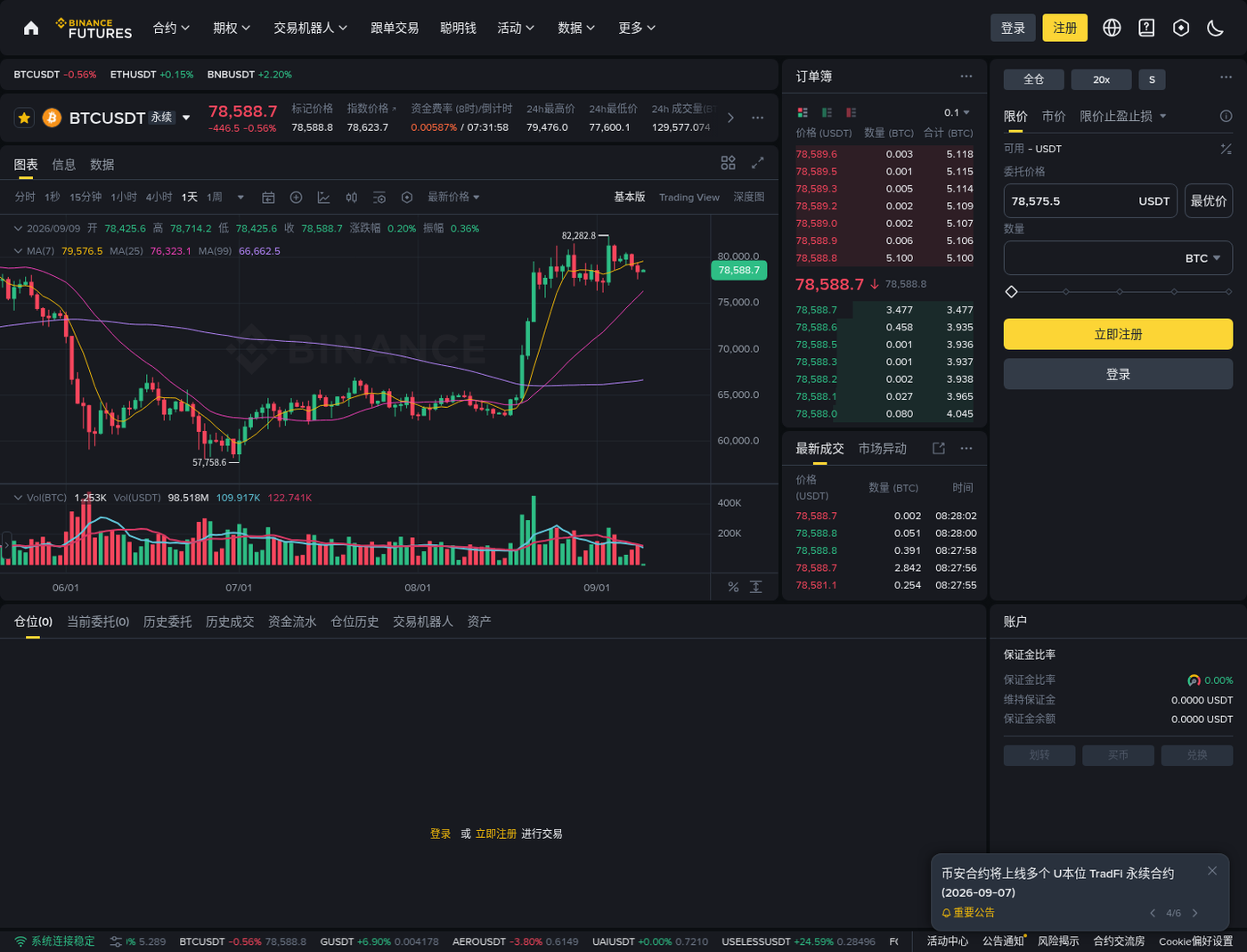1247x952 pixels.
Task: Click the 登录 button in the header
Action: [x=1014, y=28]
